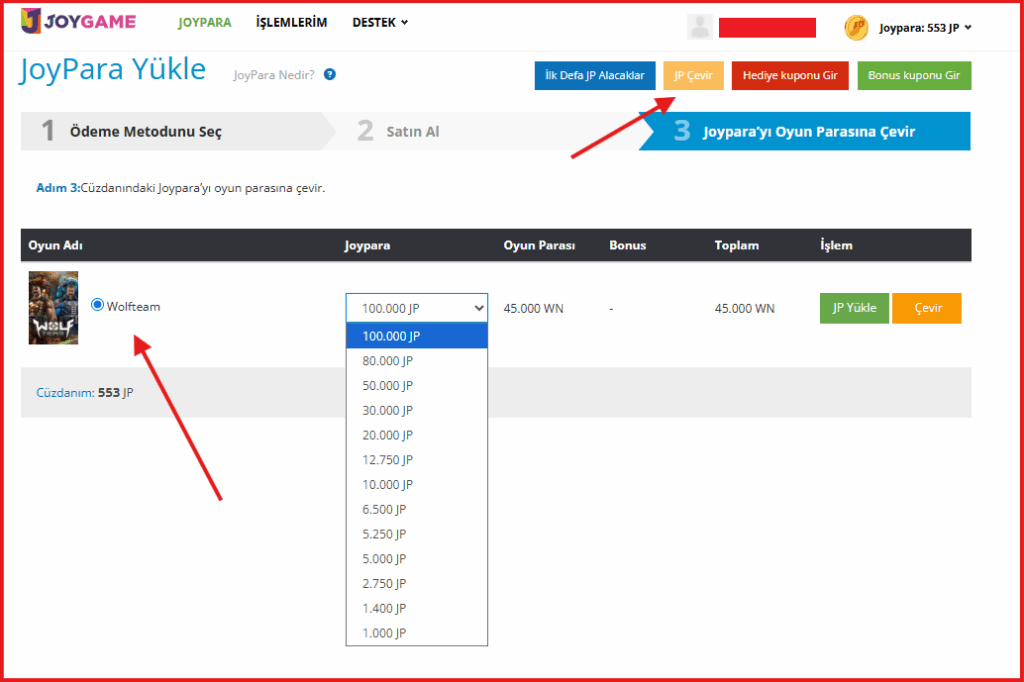Click the Bonus kuponu Gir button

pos(914,75)
